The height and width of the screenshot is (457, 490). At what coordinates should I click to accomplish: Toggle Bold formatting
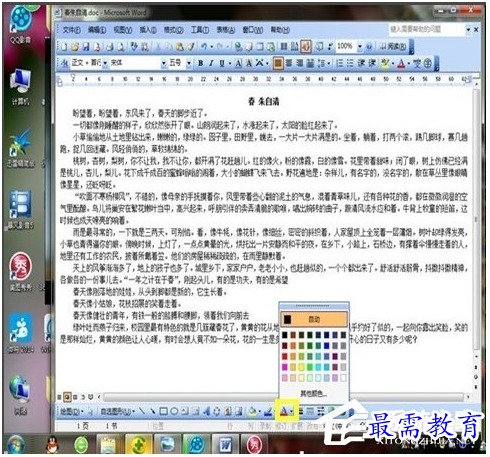coord(201,63)
